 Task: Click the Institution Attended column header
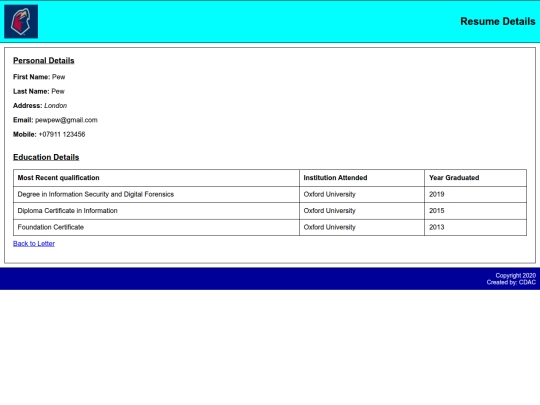click(x=362, y=178)
